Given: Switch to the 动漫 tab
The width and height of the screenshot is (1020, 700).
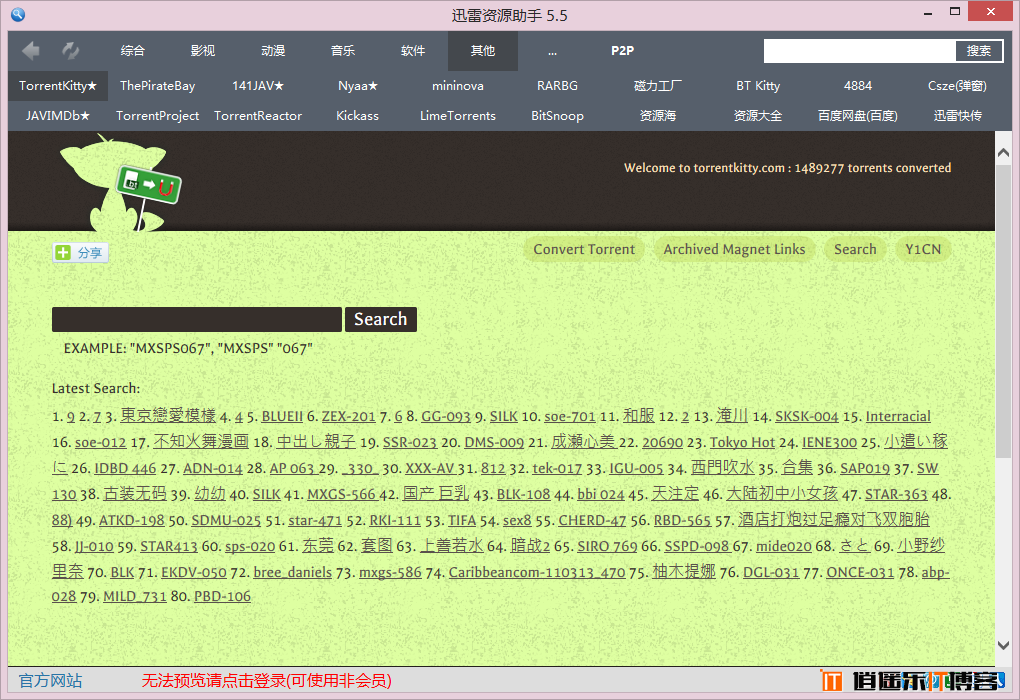Looking at the screenshot, I should [273, 51].
